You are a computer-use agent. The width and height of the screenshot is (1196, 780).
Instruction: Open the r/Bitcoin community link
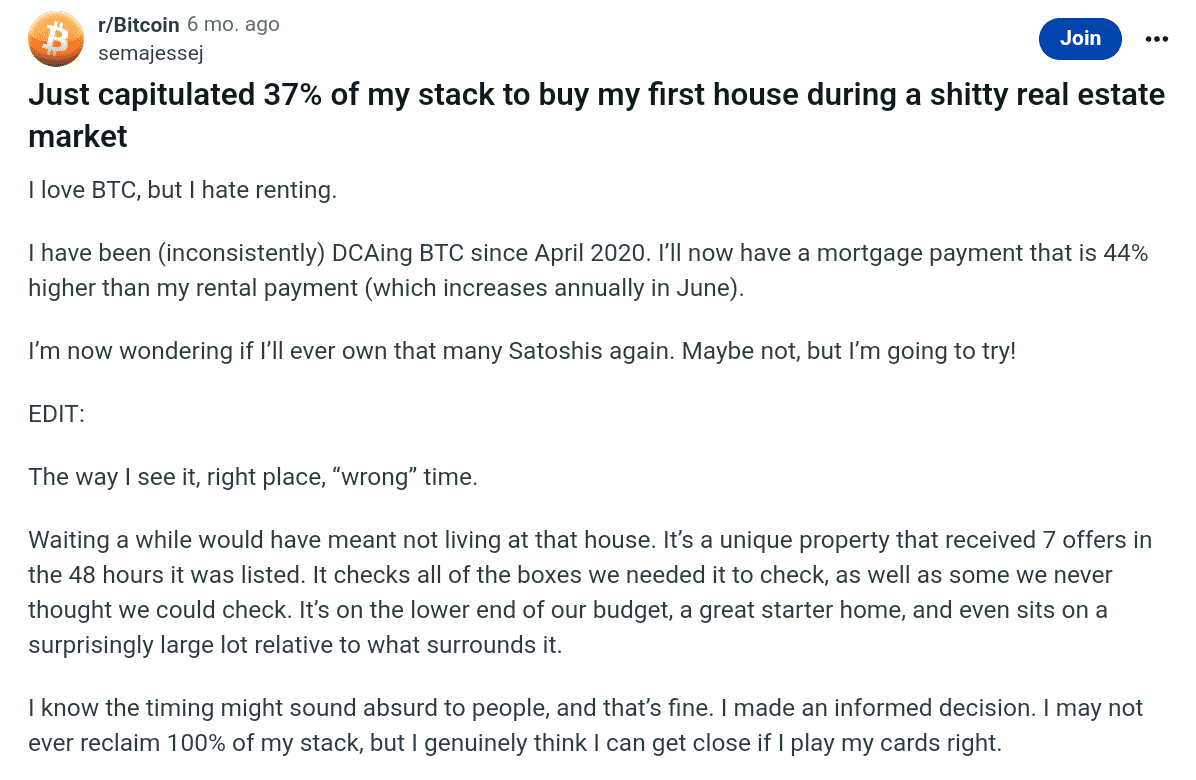140,24
